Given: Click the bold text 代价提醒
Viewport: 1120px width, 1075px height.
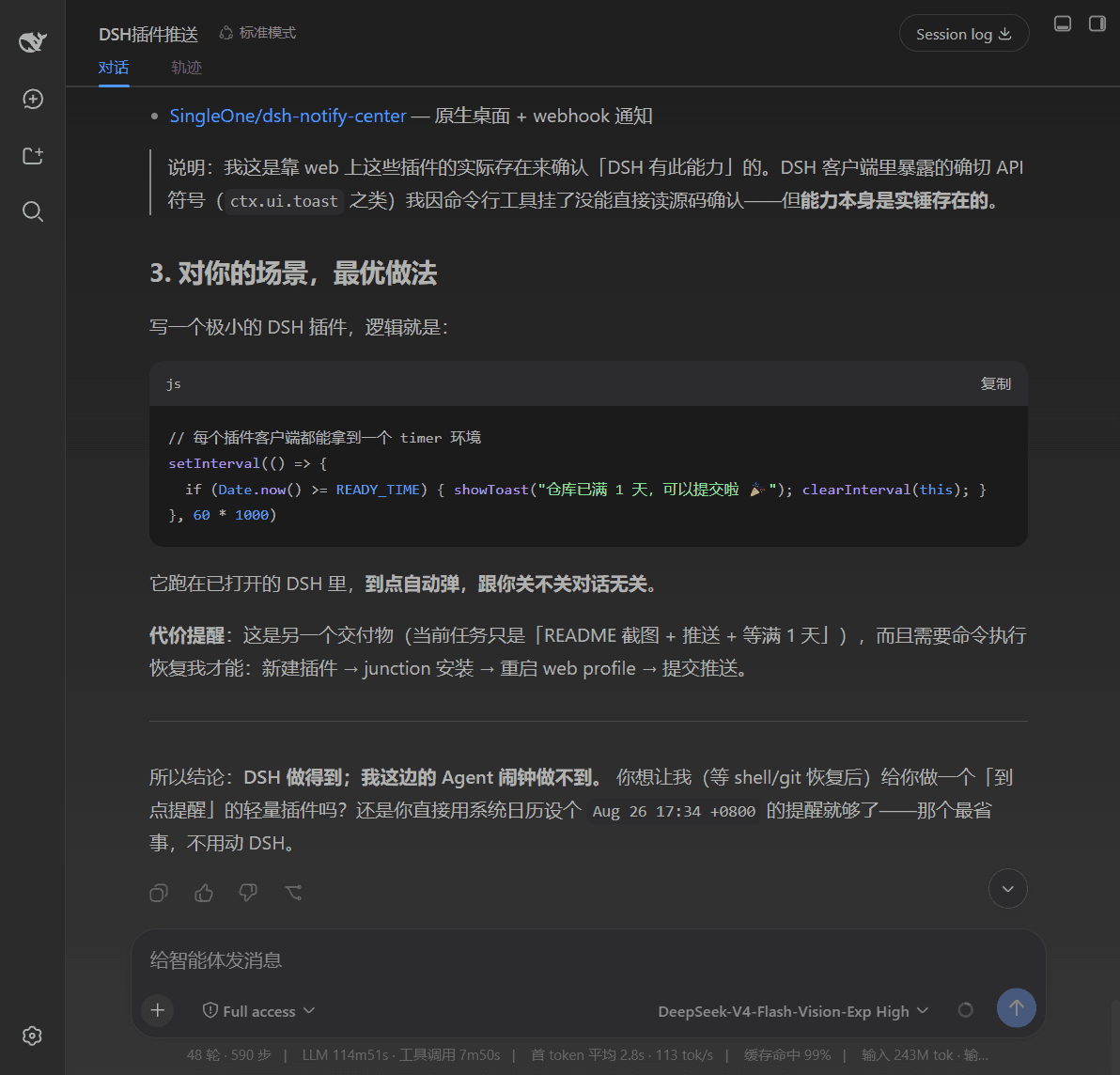Looking at the screenshot, I should [x=186, y=635].
